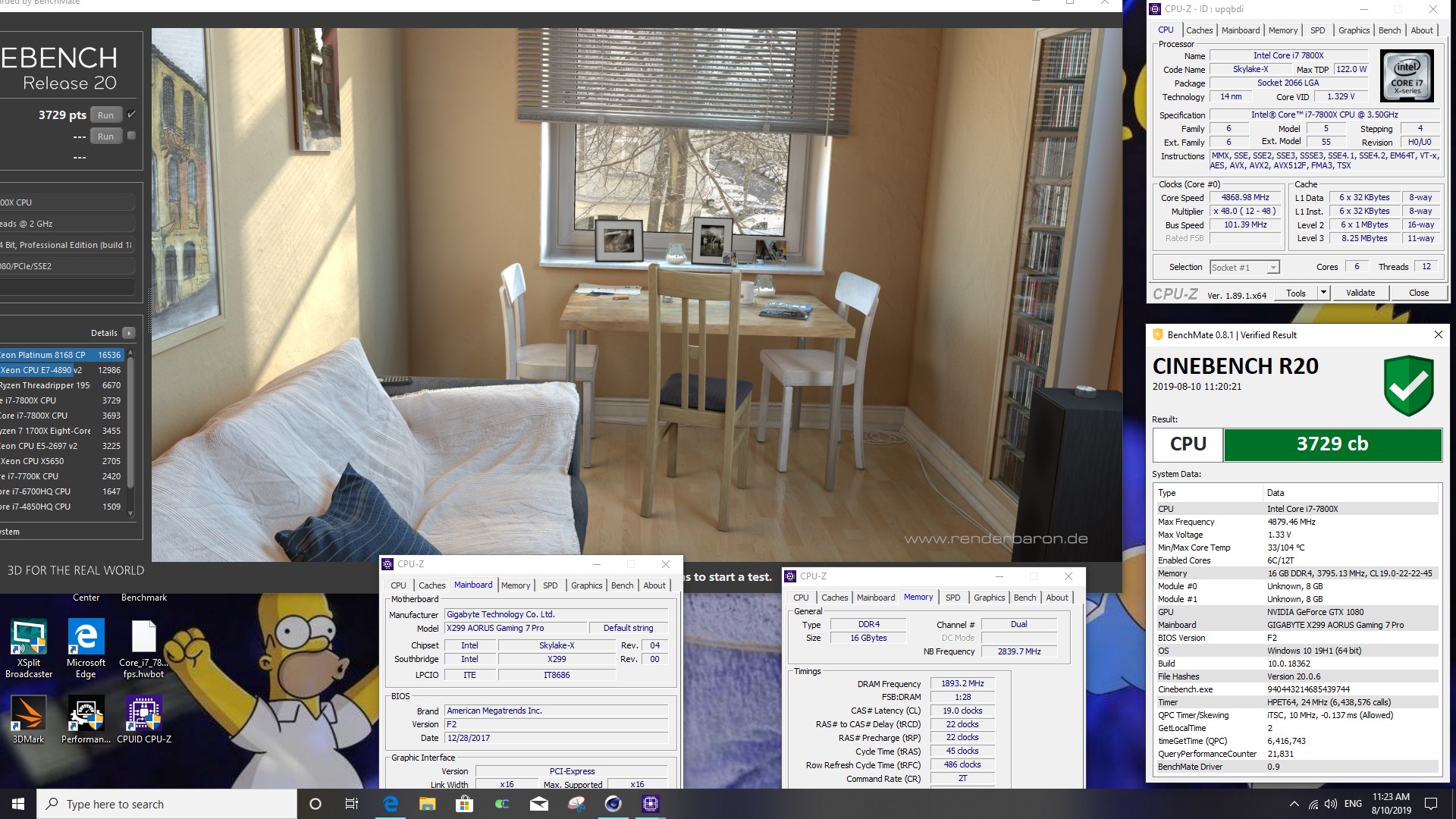This screenshot has width=1456, height=819.
Task: Click the ranking list vertical scrollbar
Action: click(130, 432)
